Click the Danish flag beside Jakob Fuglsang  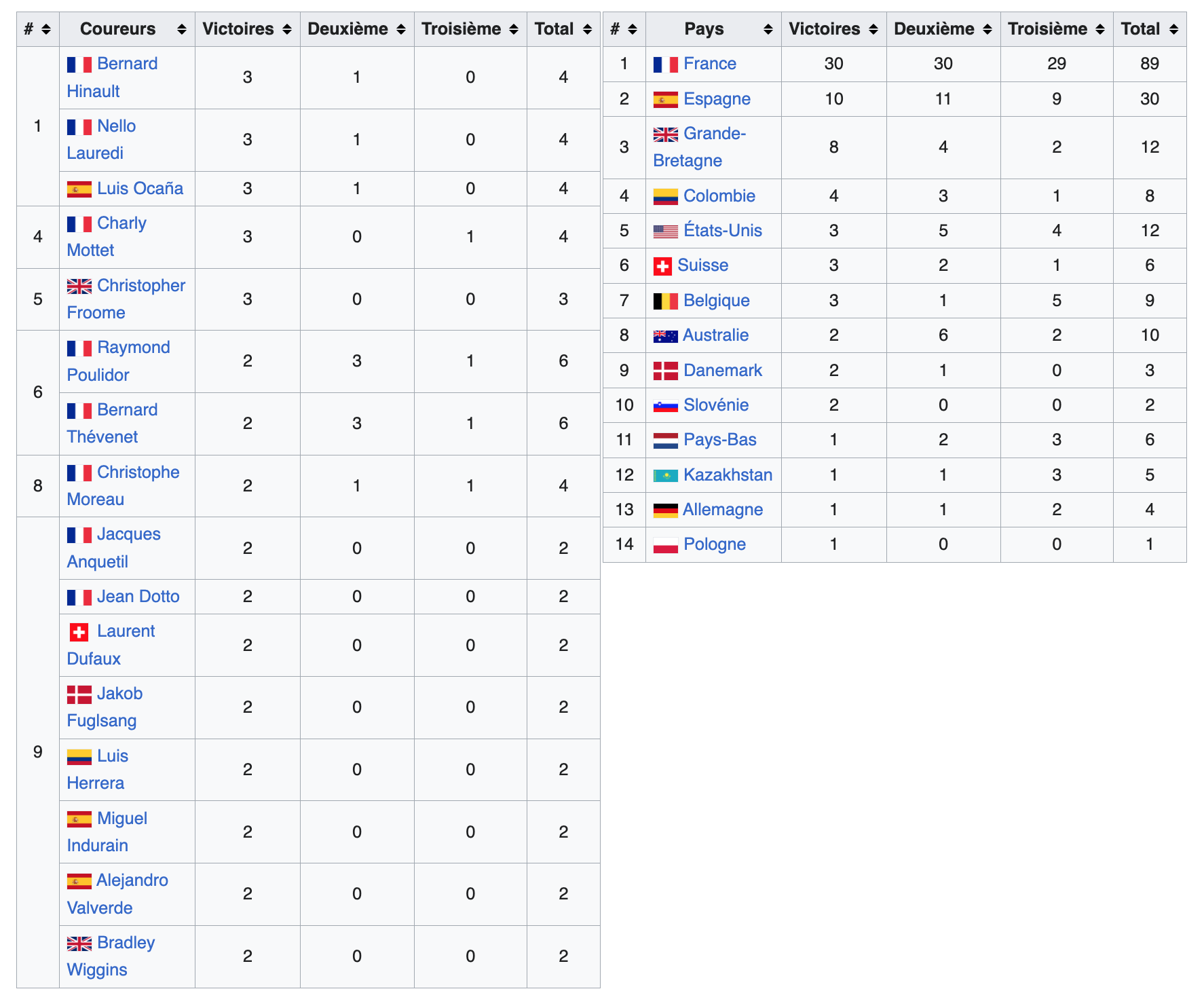point(79,694)
